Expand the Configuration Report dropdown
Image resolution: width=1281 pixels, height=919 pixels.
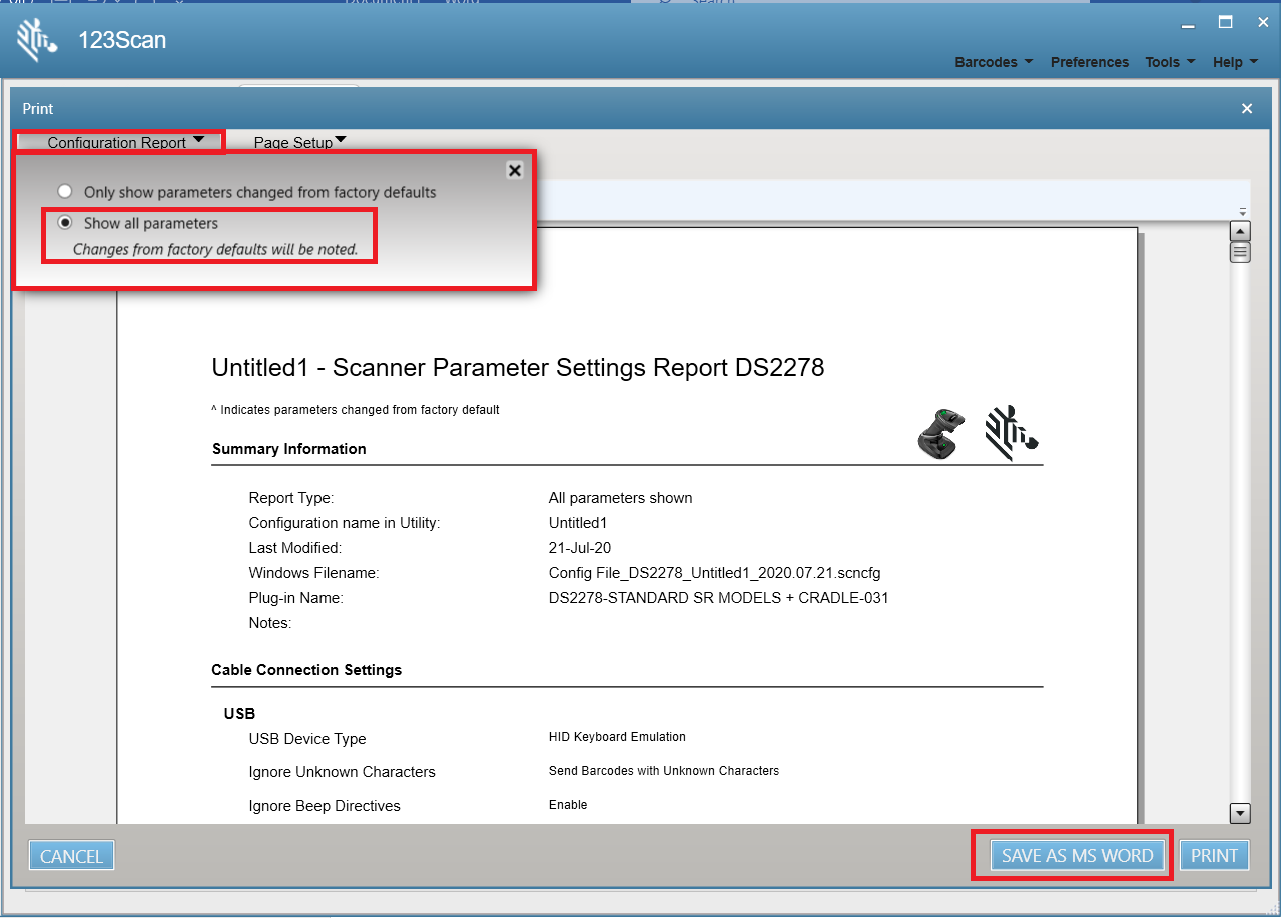pyautogui.click(x=124, y=142)
